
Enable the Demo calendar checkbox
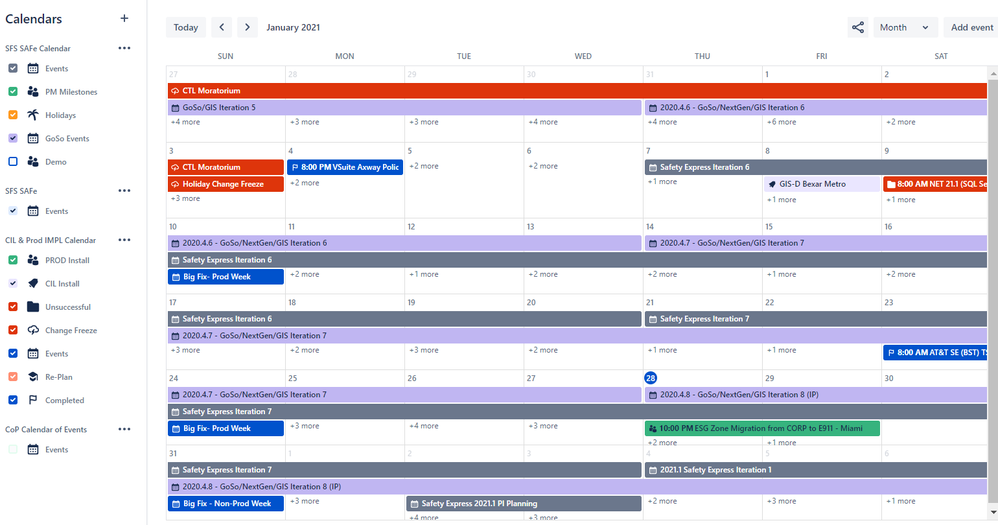point(13,161)
